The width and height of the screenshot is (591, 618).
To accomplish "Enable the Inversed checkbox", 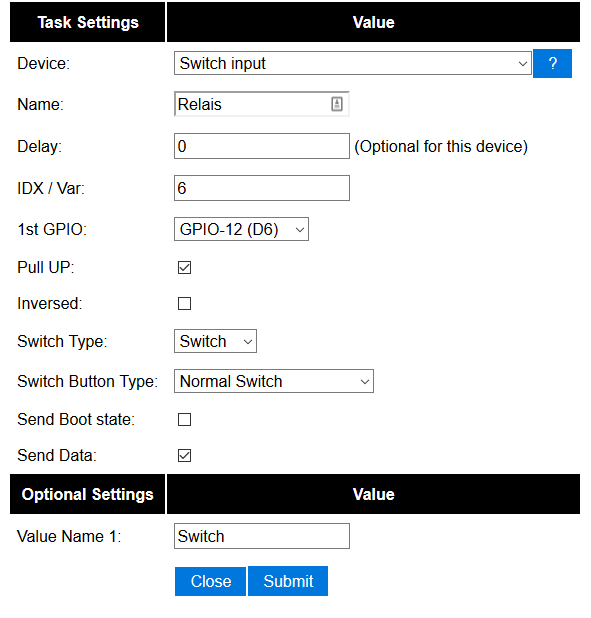I will pyautogui.click(x=185, y=303).
